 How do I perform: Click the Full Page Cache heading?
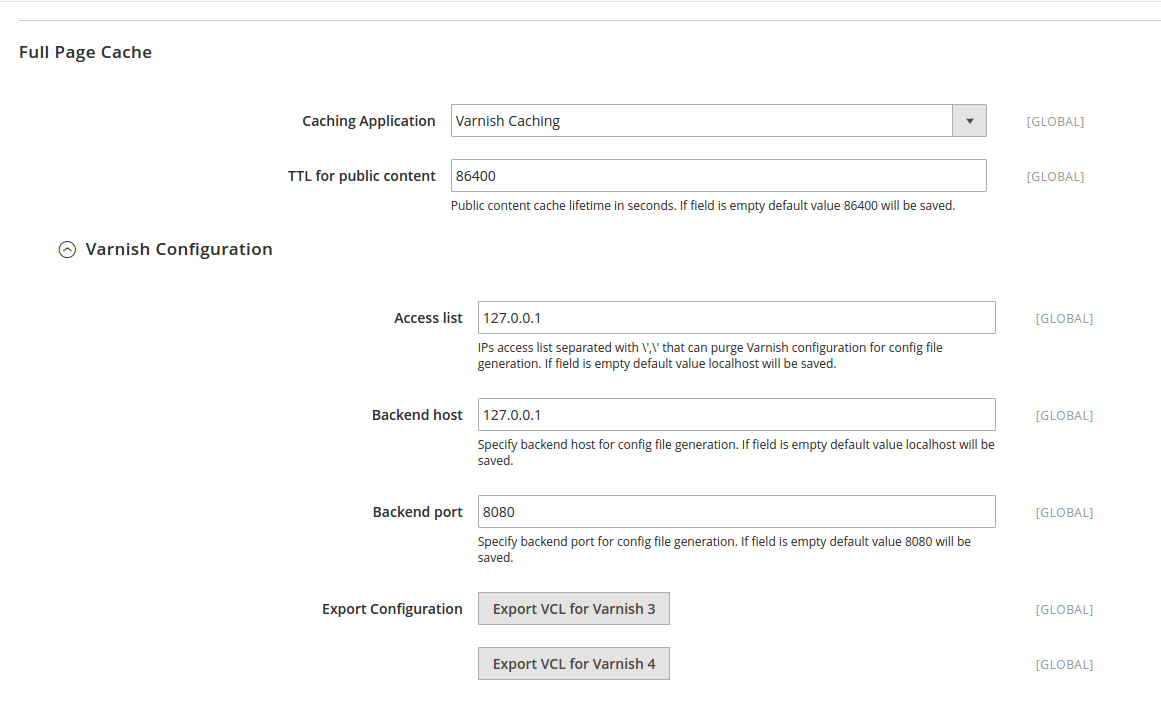click(85, 52)
